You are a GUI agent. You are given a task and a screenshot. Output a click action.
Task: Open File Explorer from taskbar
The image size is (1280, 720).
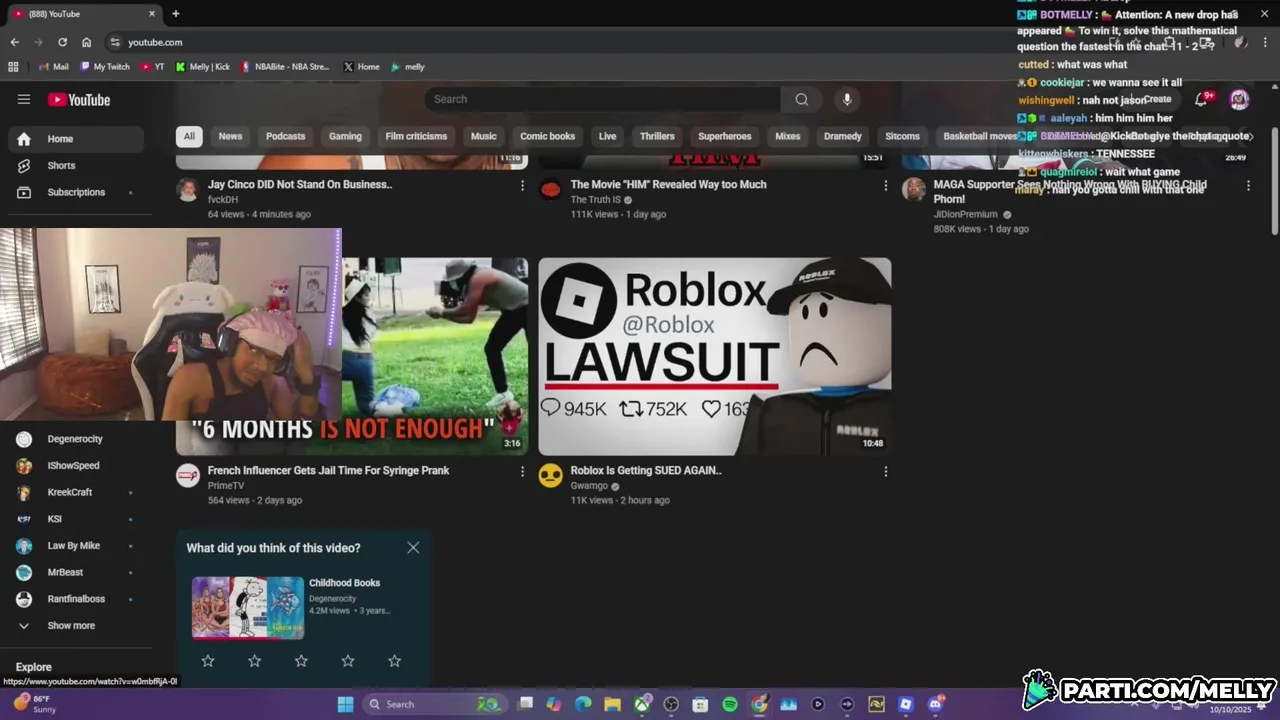click(612, 704)
